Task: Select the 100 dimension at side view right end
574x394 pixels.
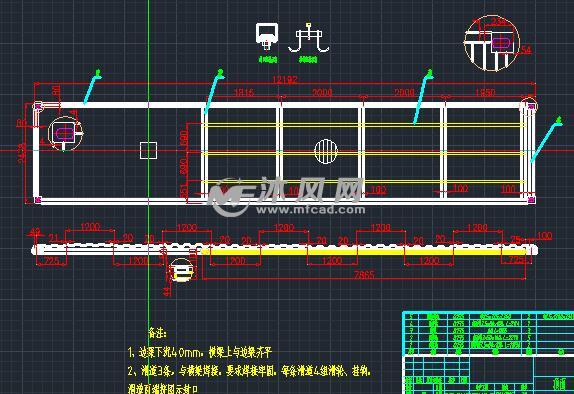Action: [x=544, y=235]
